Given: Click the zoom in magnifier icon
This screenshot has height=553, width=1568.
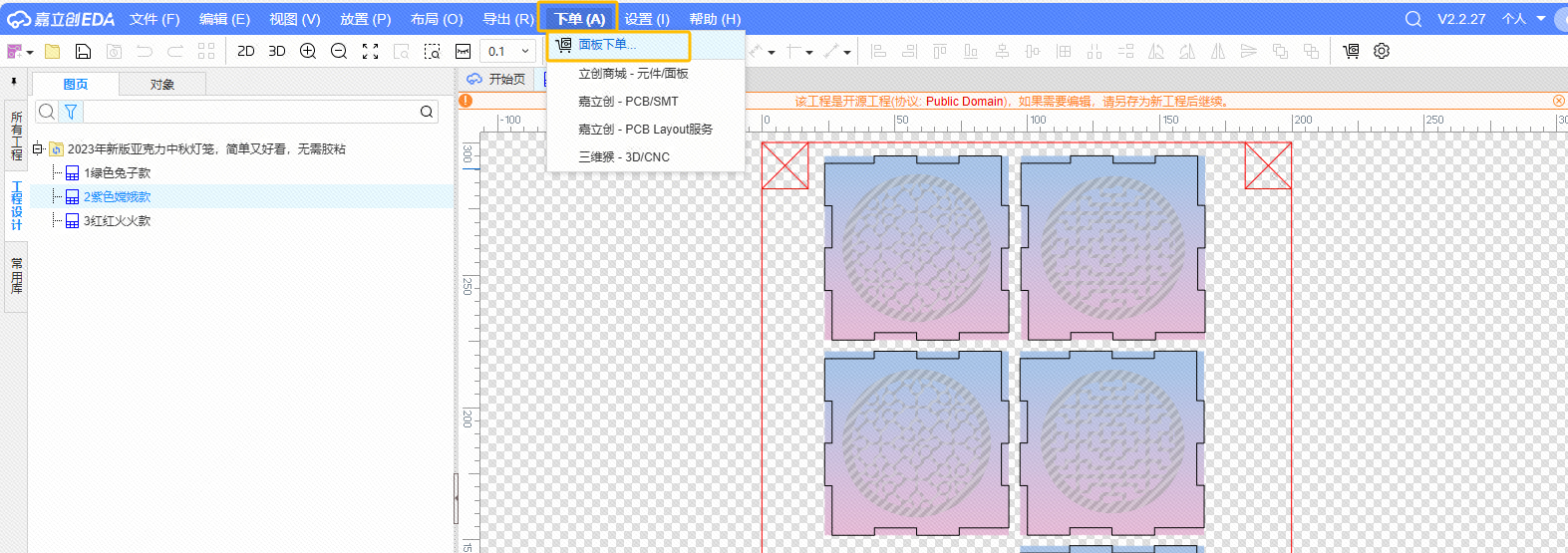Looking at the screenshot, I should 308,51.
